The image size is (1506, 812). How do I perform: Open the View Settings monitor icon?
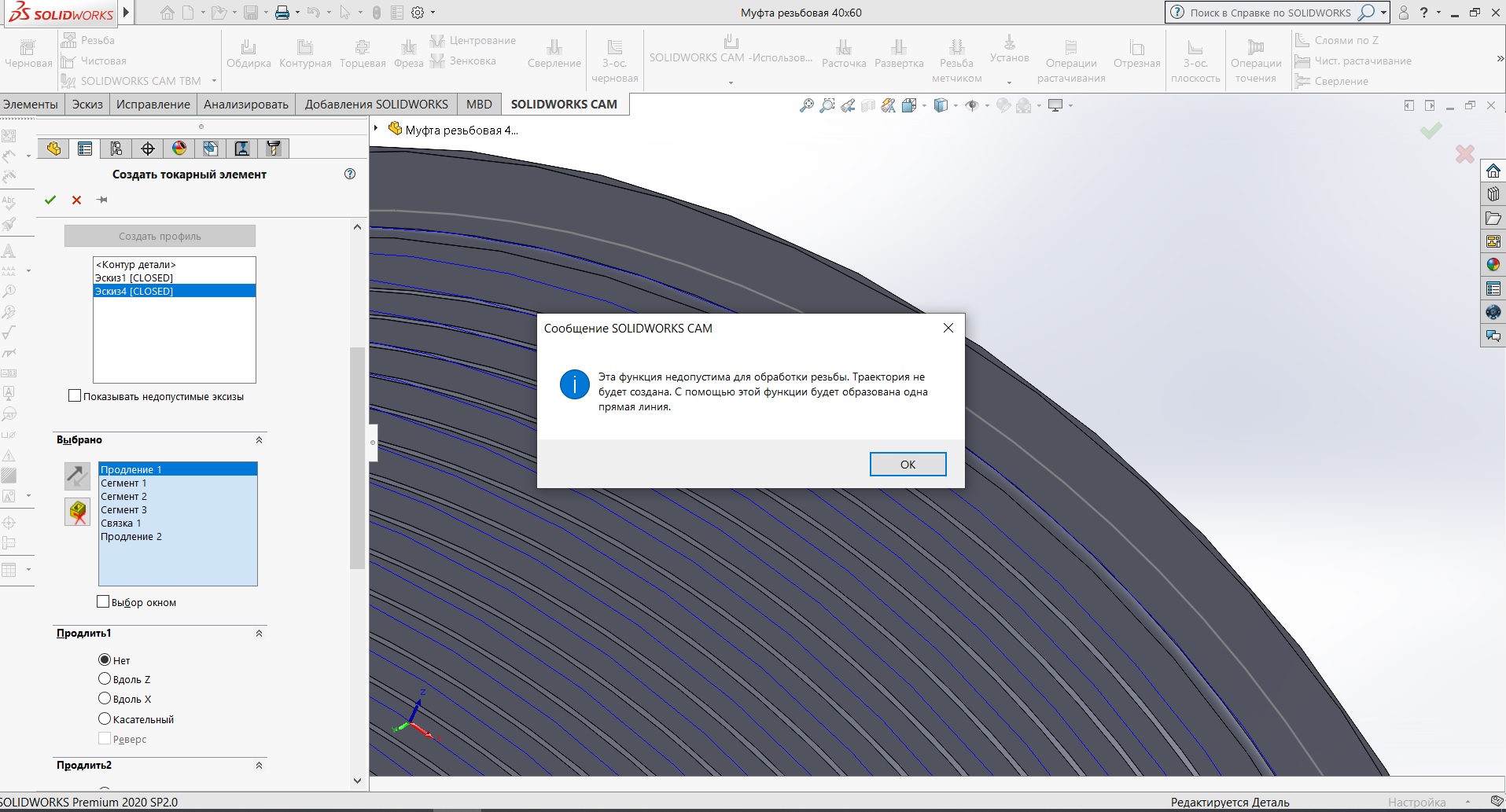[x=1055, y=105]
